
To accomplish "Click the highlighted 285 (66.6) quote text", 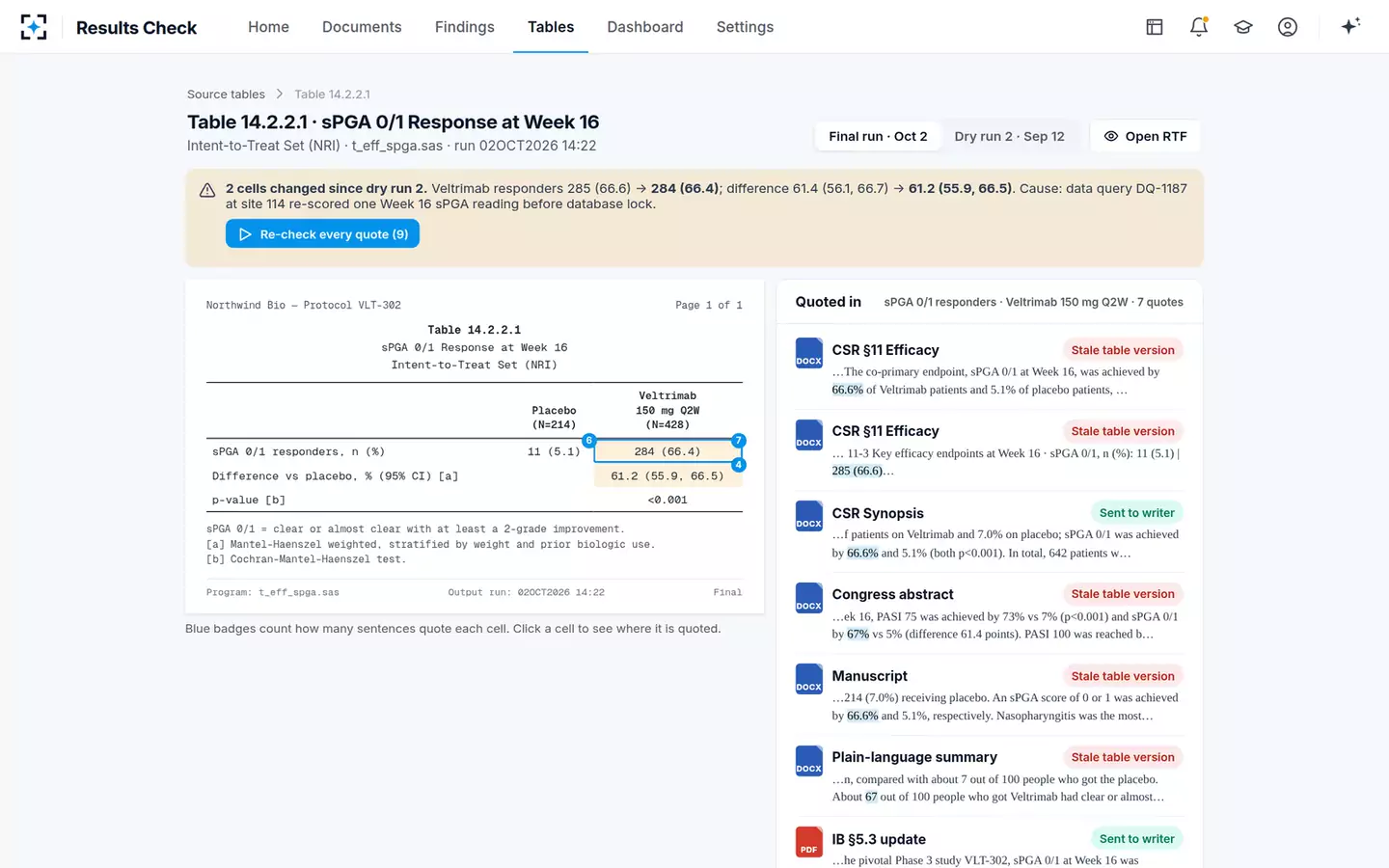I will (858, 471).
